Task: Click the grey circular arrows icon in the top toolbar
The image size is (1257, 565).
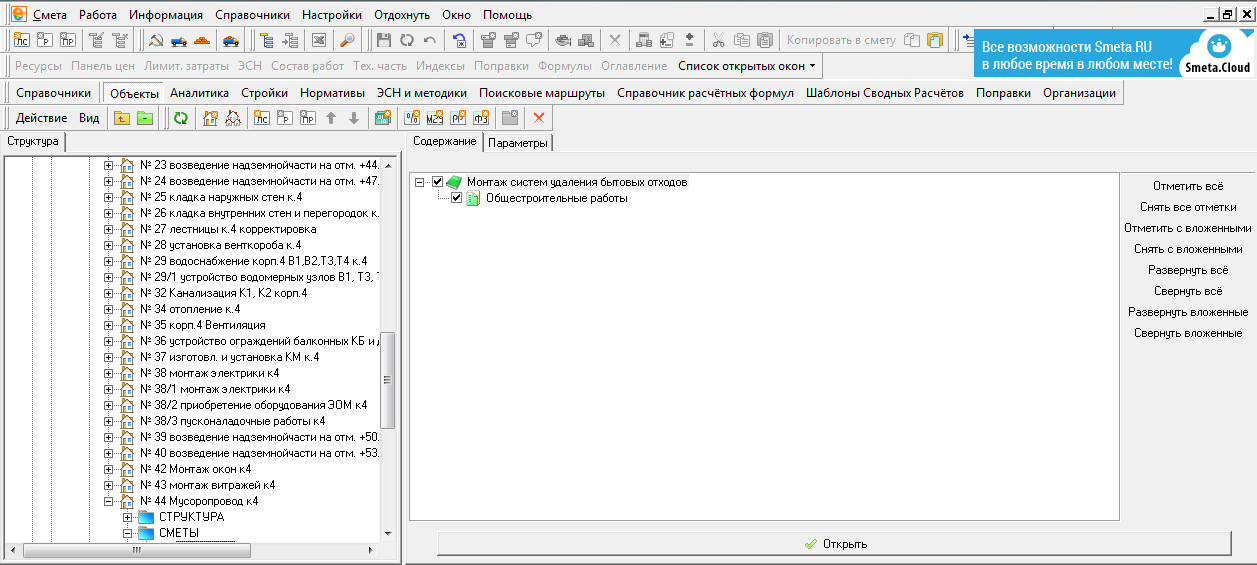Action: point(406,40)
